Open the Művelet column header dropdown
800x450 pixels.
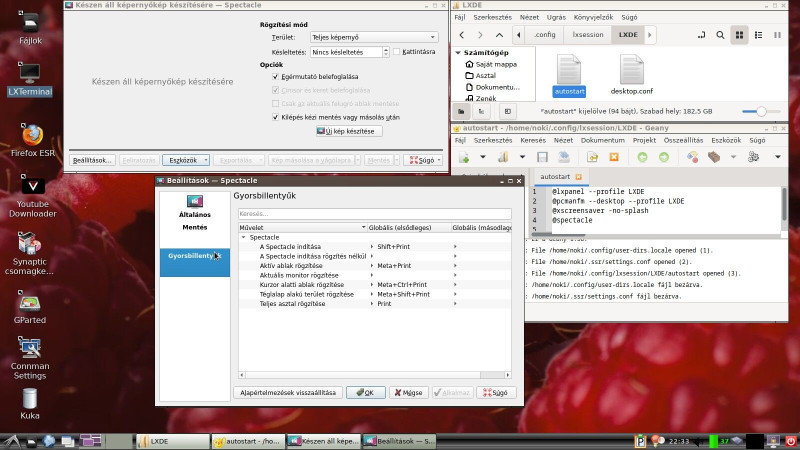point(364,228)
